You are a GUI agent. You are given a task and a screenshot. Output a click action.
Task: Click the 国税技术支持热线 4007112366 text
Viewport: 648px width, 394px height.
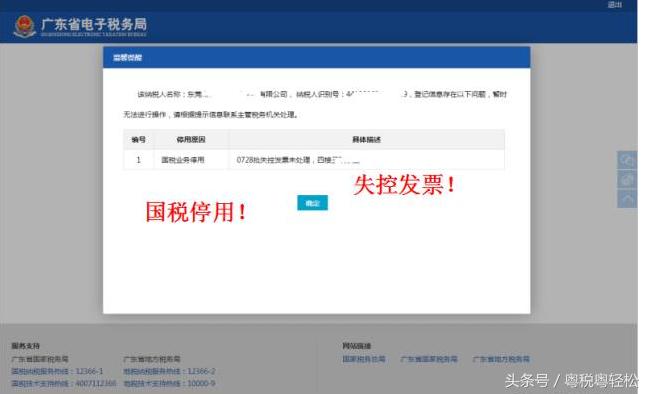coord(64,384)
